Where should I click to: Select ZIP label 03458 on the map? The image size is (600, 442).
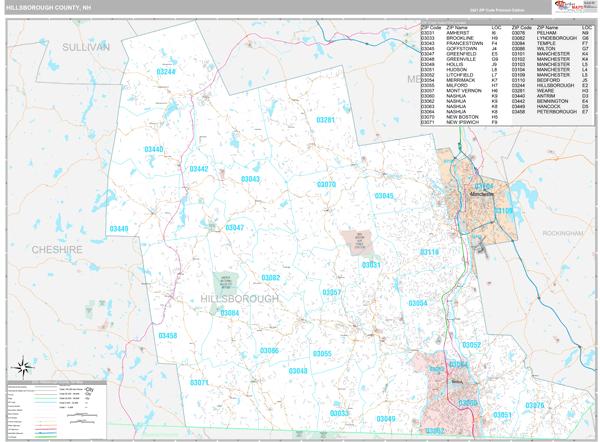(x=168, y=336)
